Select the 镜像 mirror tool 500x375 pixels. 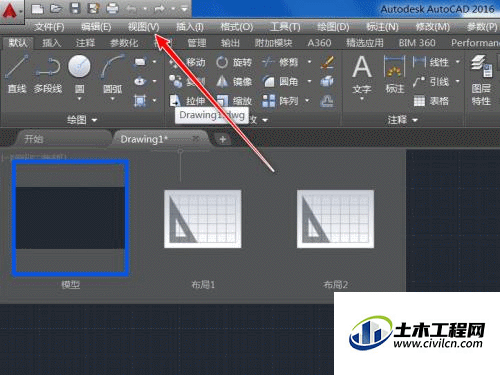pyautogui.click(x=234, y=82)
